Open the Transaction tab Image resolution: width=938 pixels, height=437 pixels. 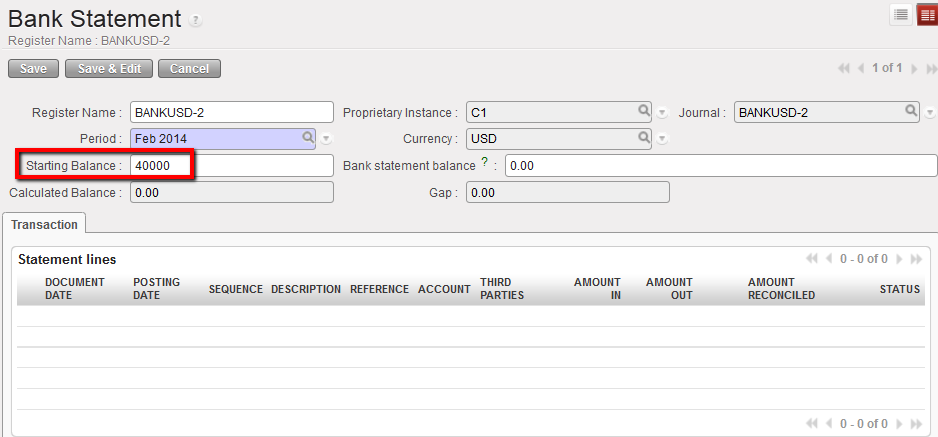[44, 225]
